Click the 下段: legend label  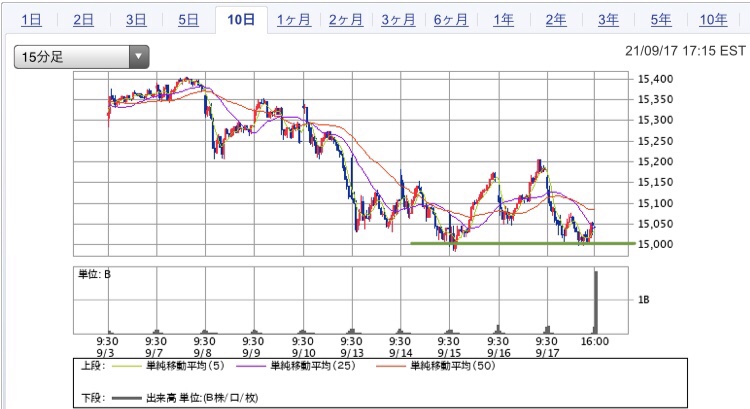tap(94, 398)
